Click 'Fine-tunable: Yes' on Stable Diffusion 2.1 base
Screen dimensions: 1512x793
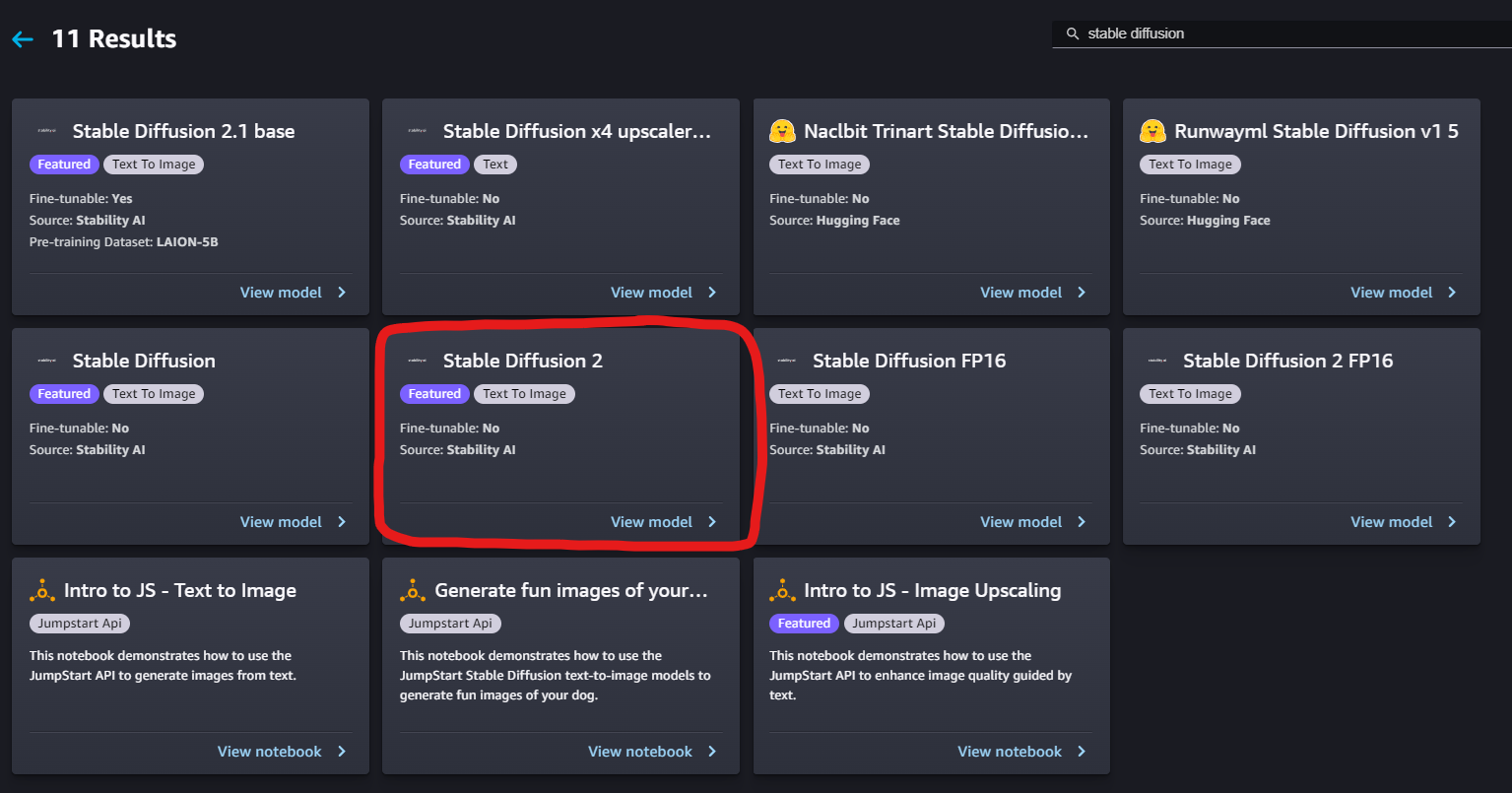click(81, 199)
